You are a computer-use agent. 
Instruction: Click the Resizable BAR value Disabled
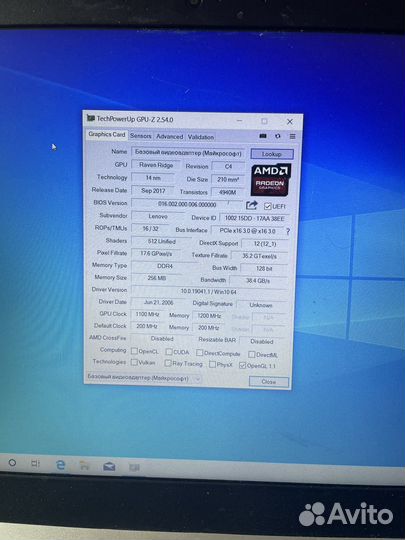[x=262, y=342]
